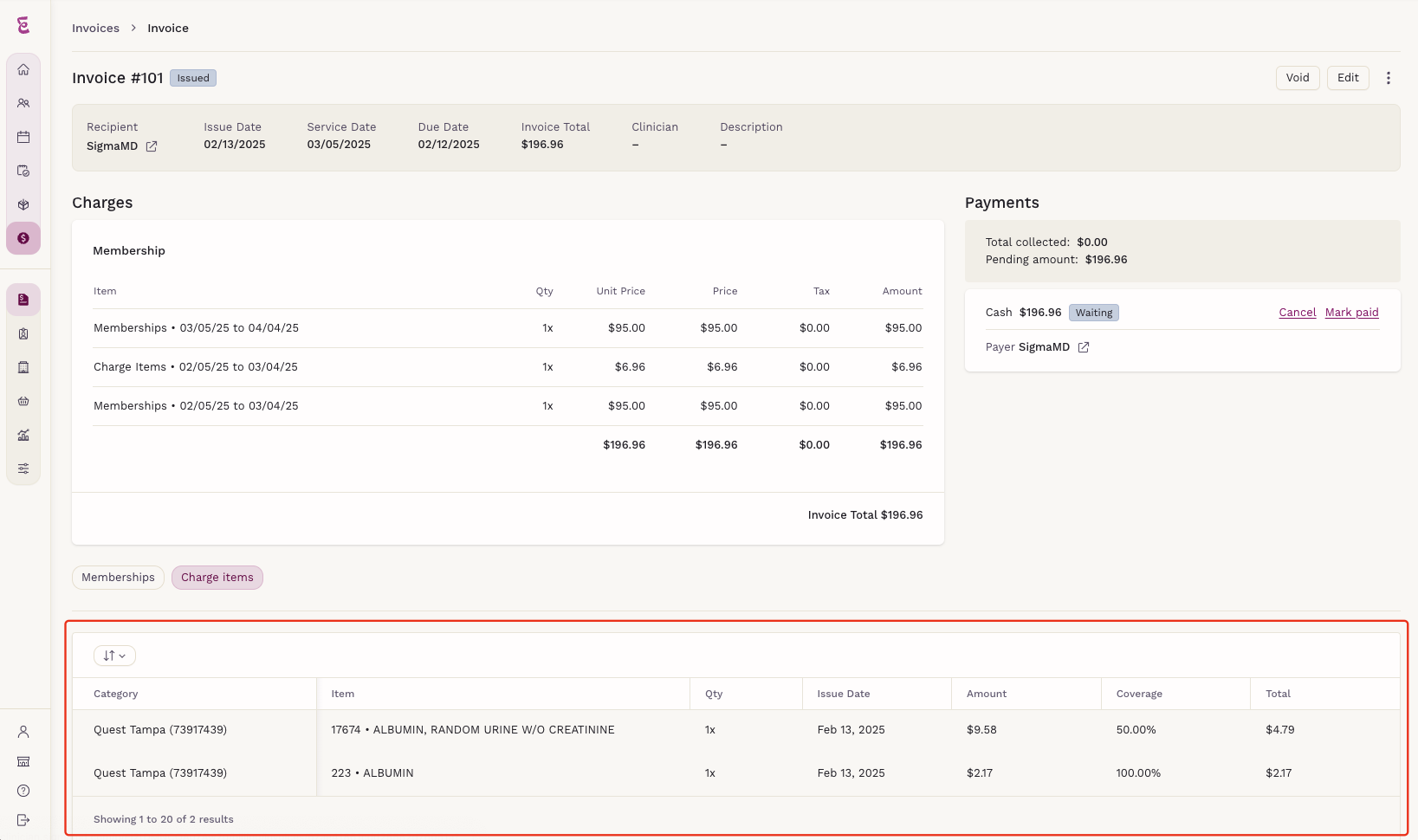The height and width of the screenshot is (840, 1418).
Task: Click the Invoice Total $196.96 footer text
Action: point(865,515)
